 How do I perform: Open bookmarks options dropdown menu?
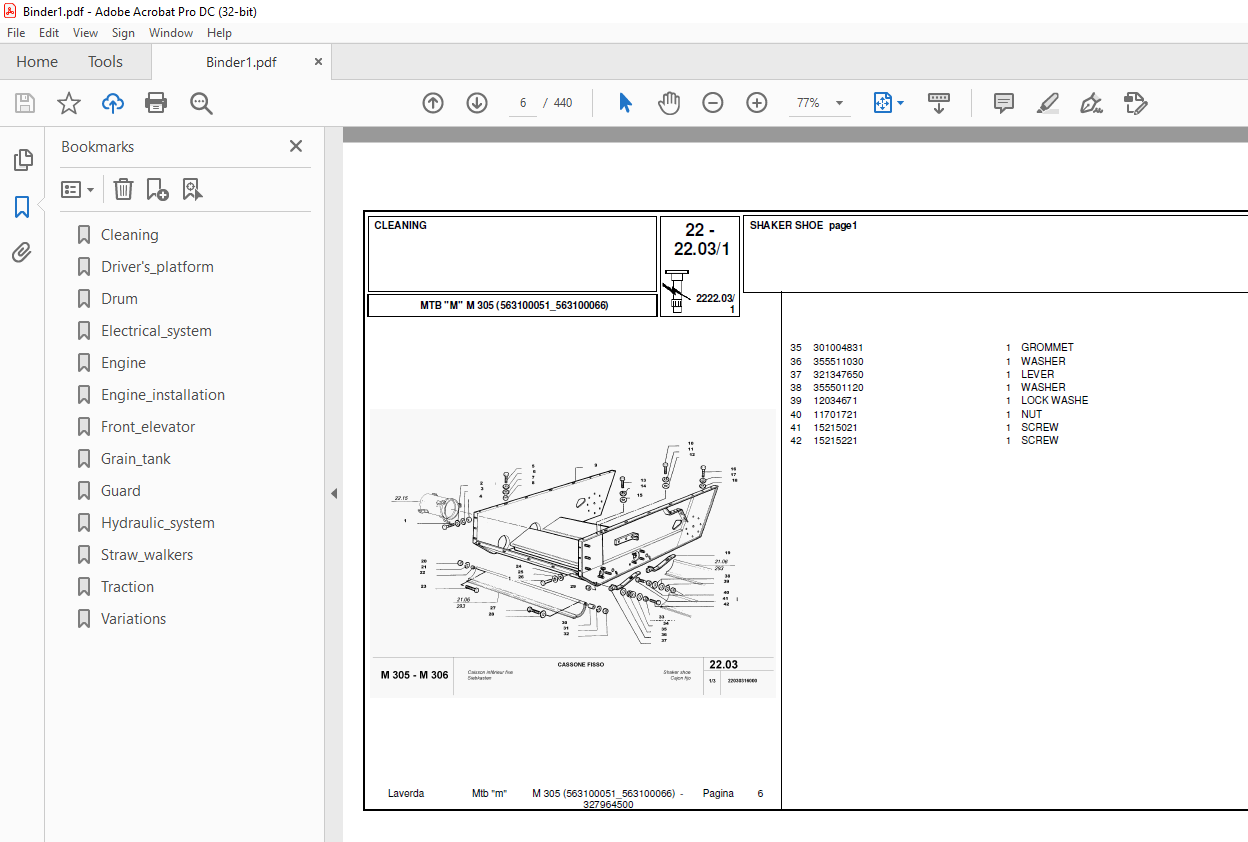78,189
